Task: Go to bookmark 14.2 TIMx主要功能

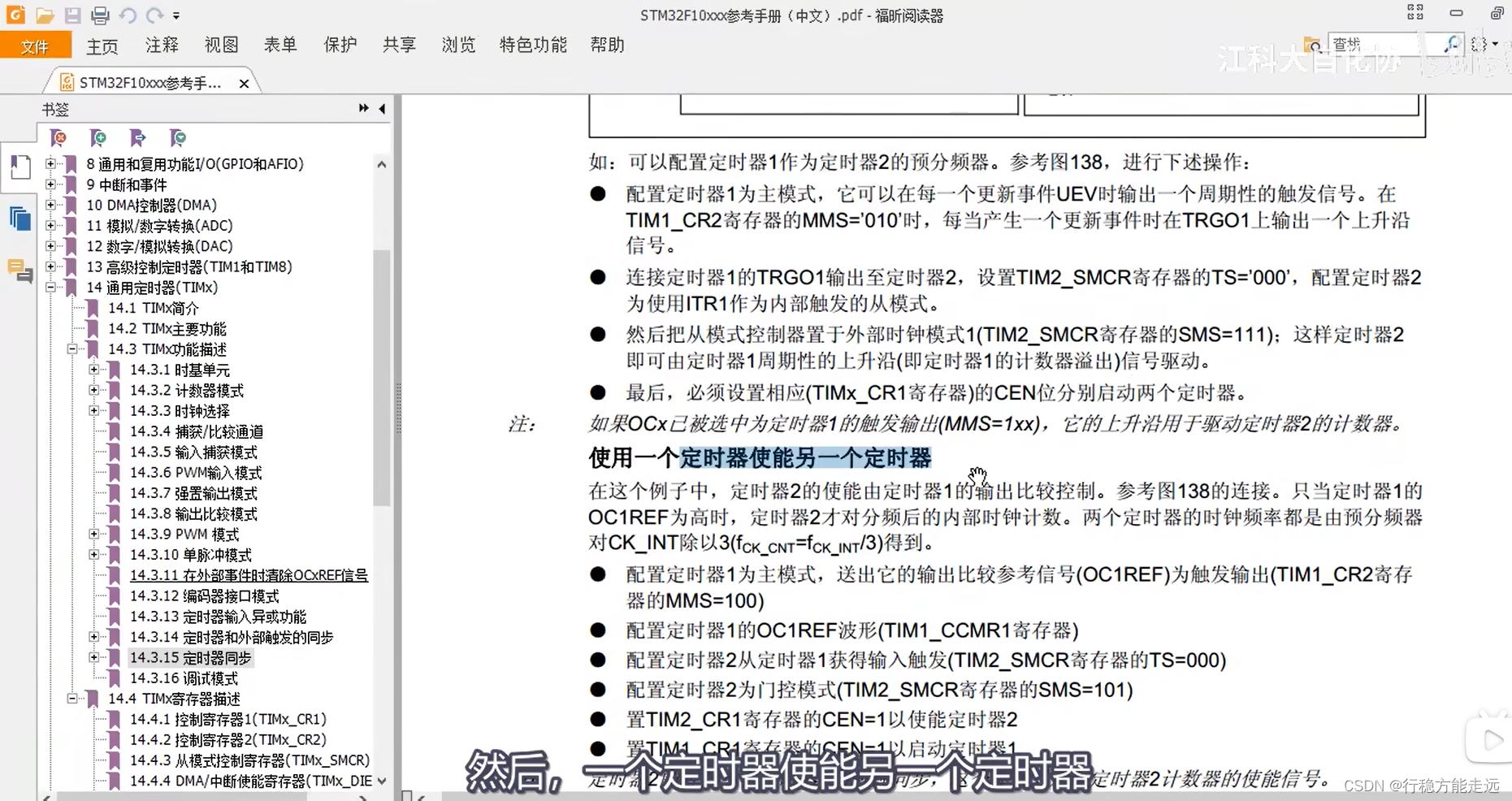Action: (x=167, y=328)
